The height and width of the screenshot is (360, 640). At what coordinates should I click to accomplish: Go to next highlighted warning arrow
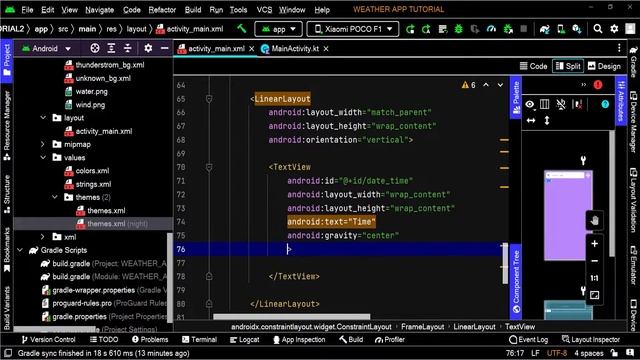(500, 85)
